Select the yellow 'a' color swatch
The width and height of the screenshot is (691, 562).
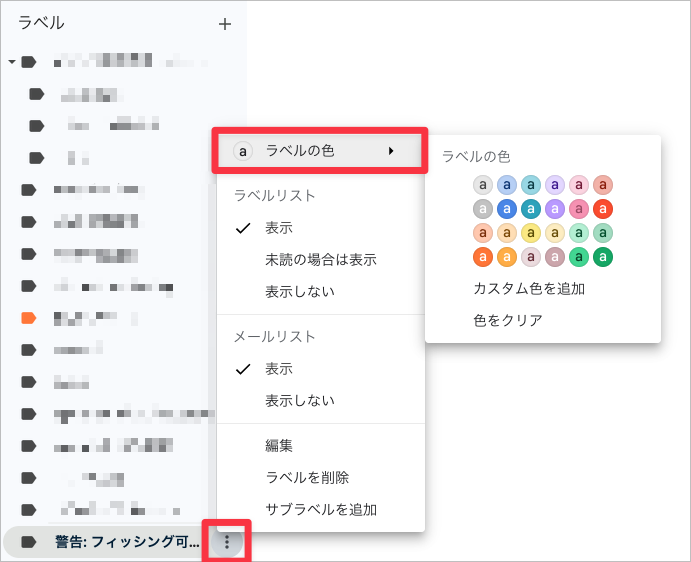pos(530,233)
